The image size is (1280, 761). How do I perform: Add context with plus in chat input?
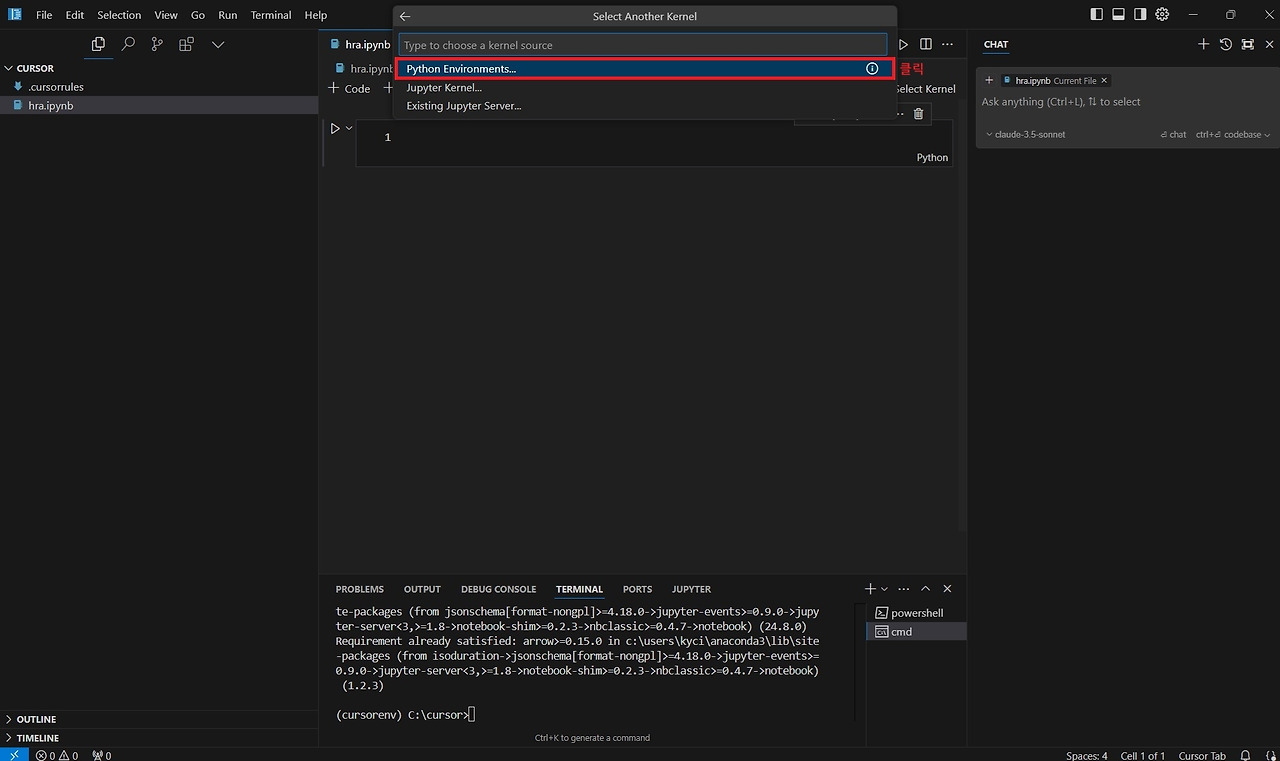coord(989,80)
